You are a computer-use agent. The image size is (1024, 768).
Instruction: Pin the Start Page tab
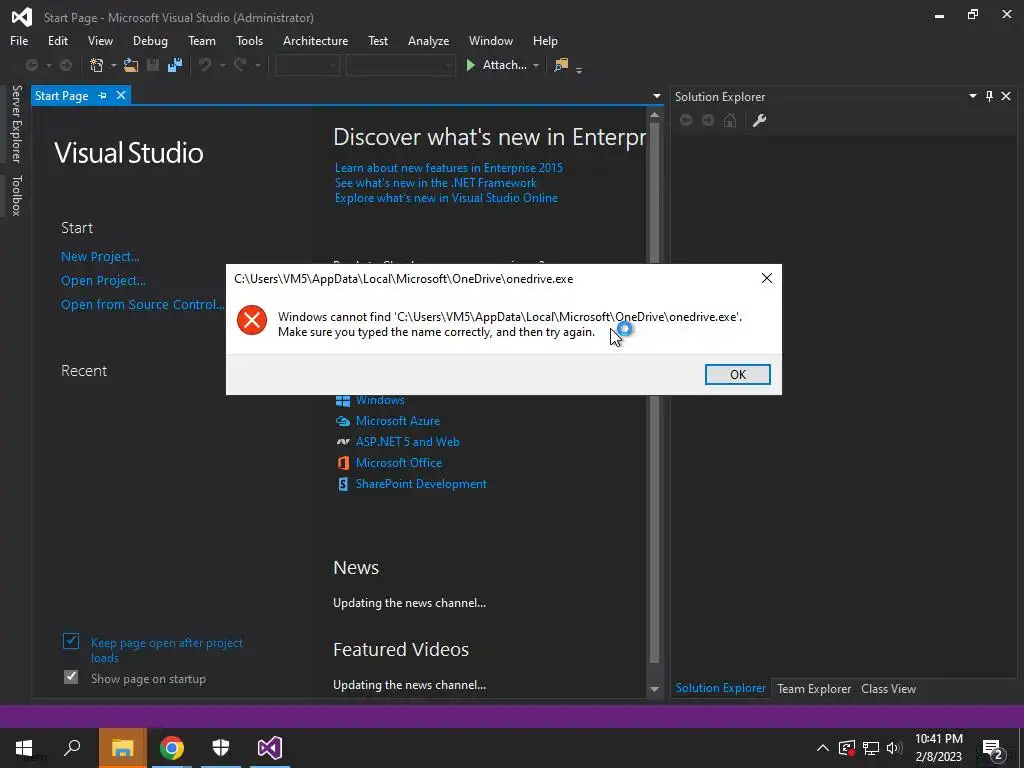pyautogui.click(x=103, y=95)
